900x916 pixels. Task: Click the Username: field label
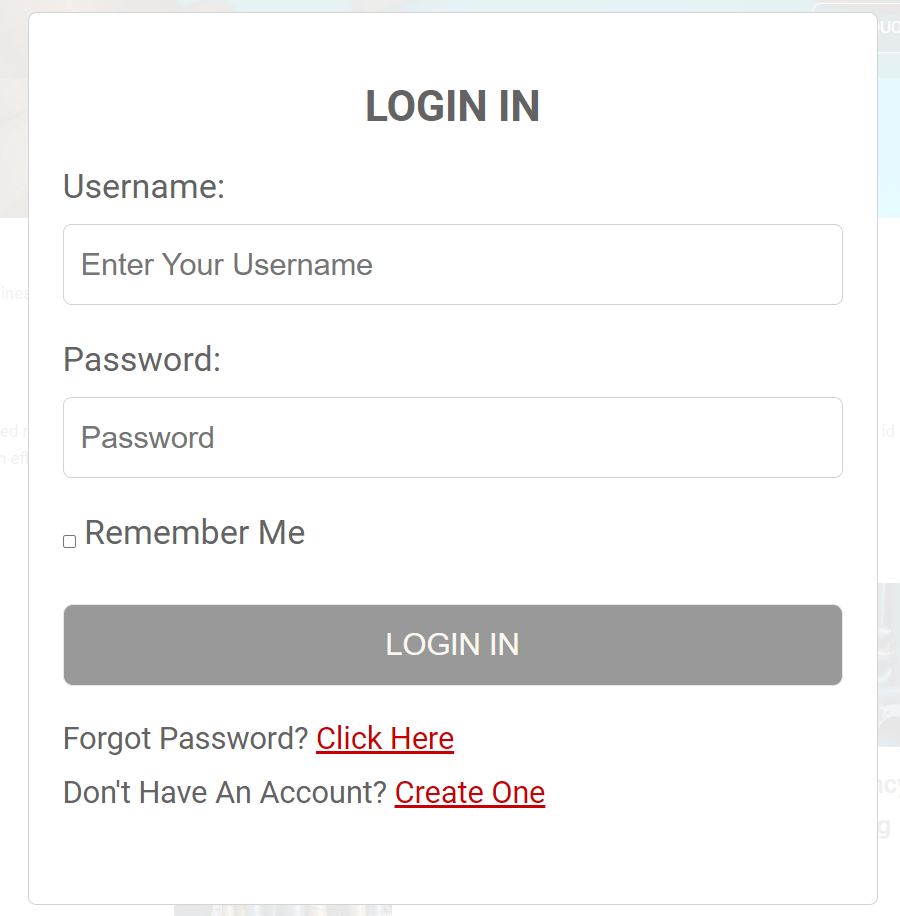144,187
